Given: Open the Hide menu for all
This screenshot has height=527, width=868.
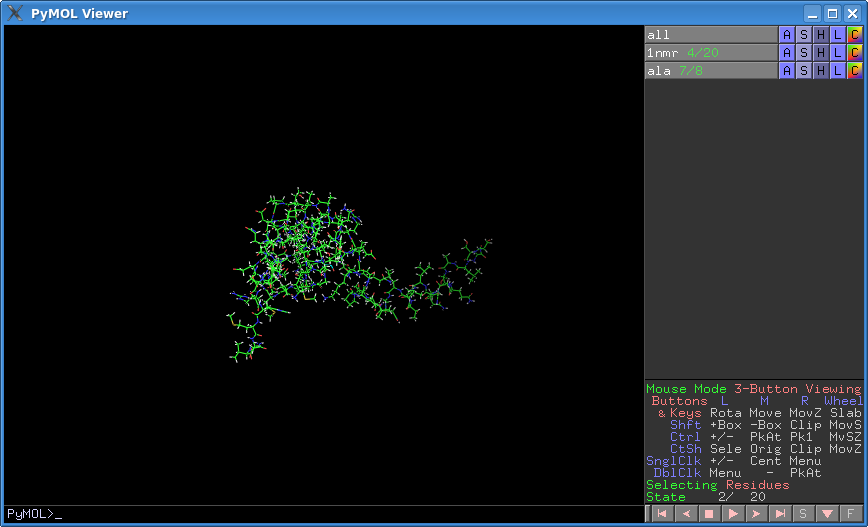Looking at the screenshot, I should point(820,35).
